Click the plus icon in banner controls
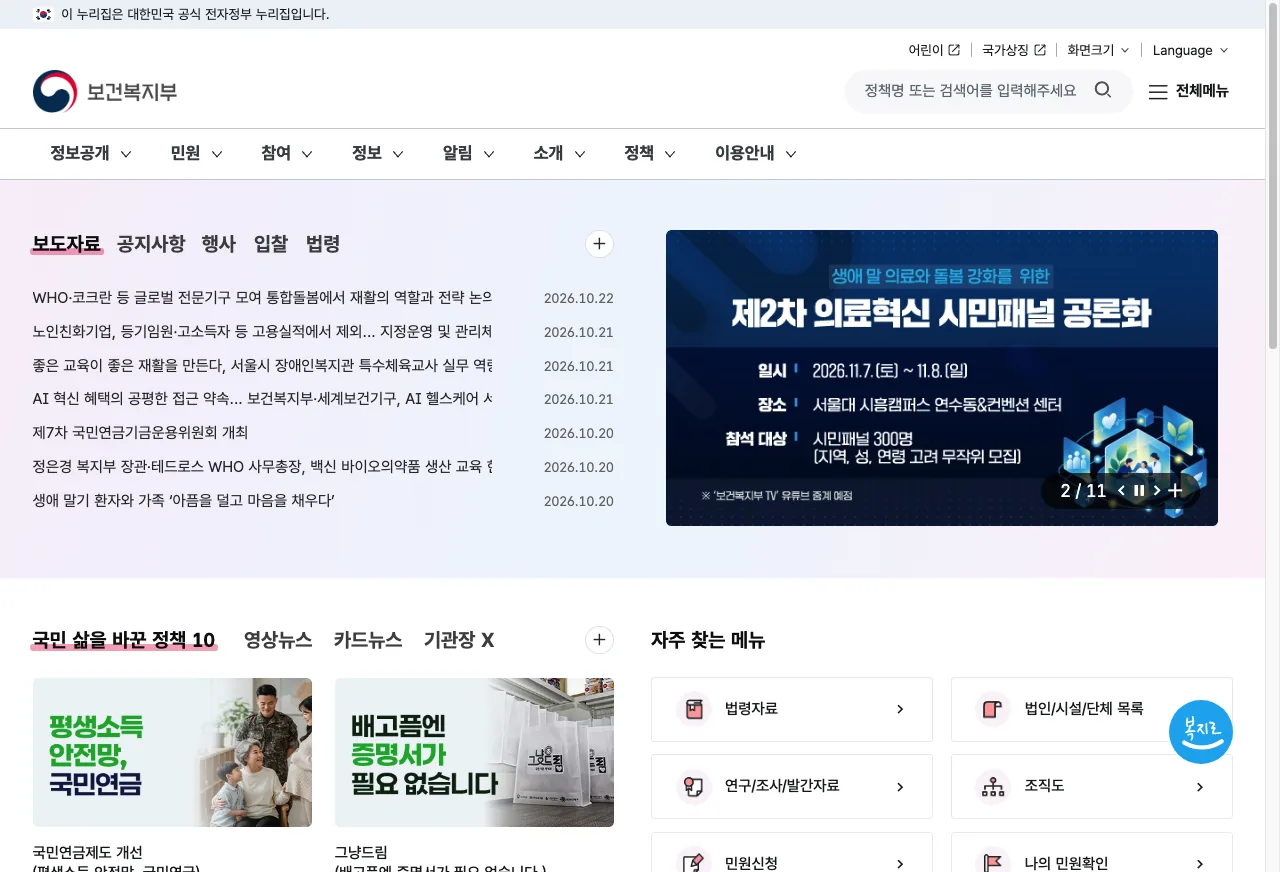This screenshot has width=1280, height=872. pos(1176,490)
